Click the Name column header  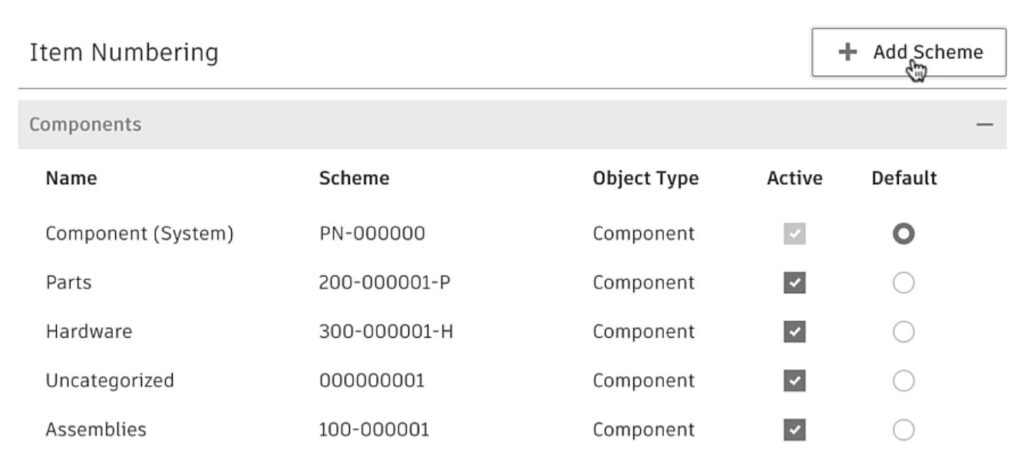[x=71, y=179]
